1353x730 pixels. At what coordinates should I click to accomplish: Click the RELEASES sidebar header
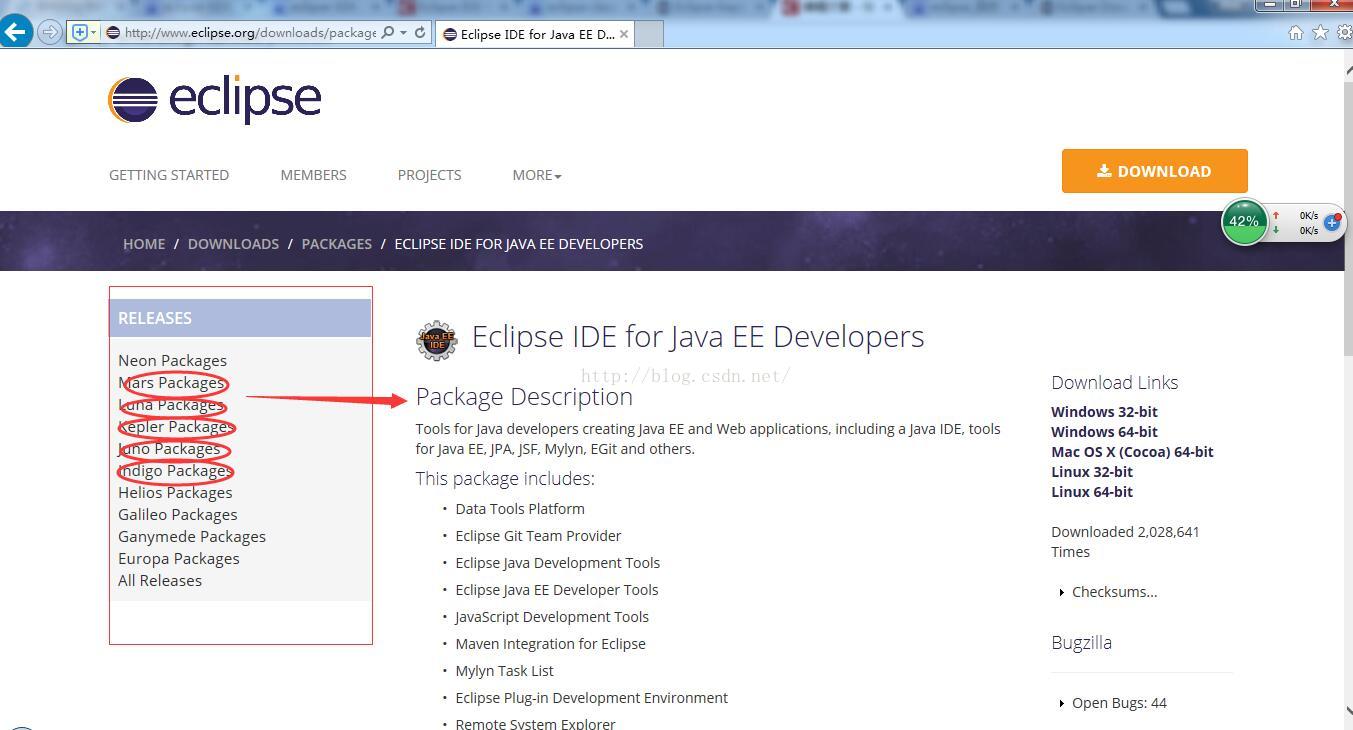240,318
